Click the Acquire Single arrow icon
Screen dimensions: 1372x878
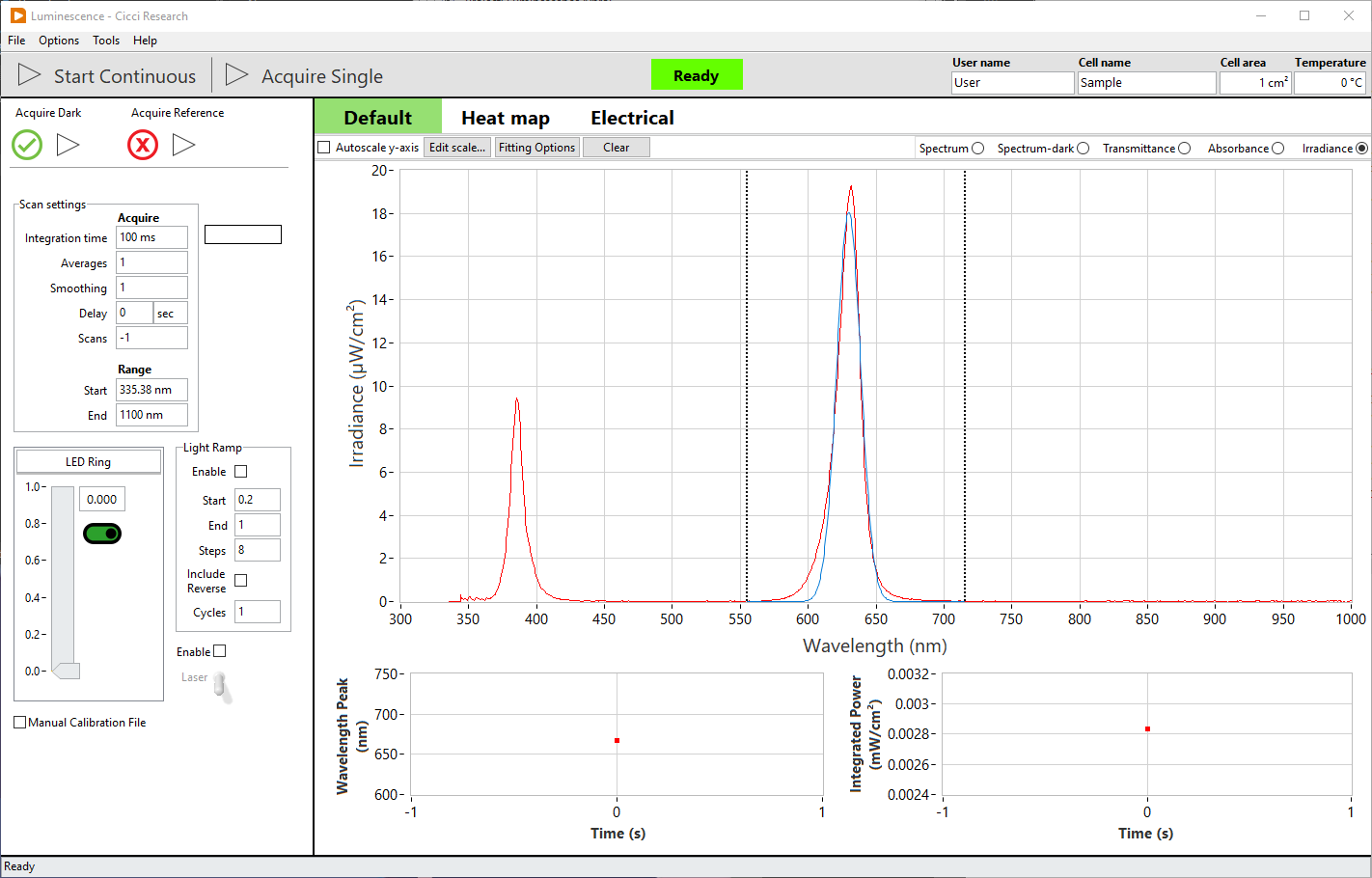pyautogui.click(x=237, y=75)
